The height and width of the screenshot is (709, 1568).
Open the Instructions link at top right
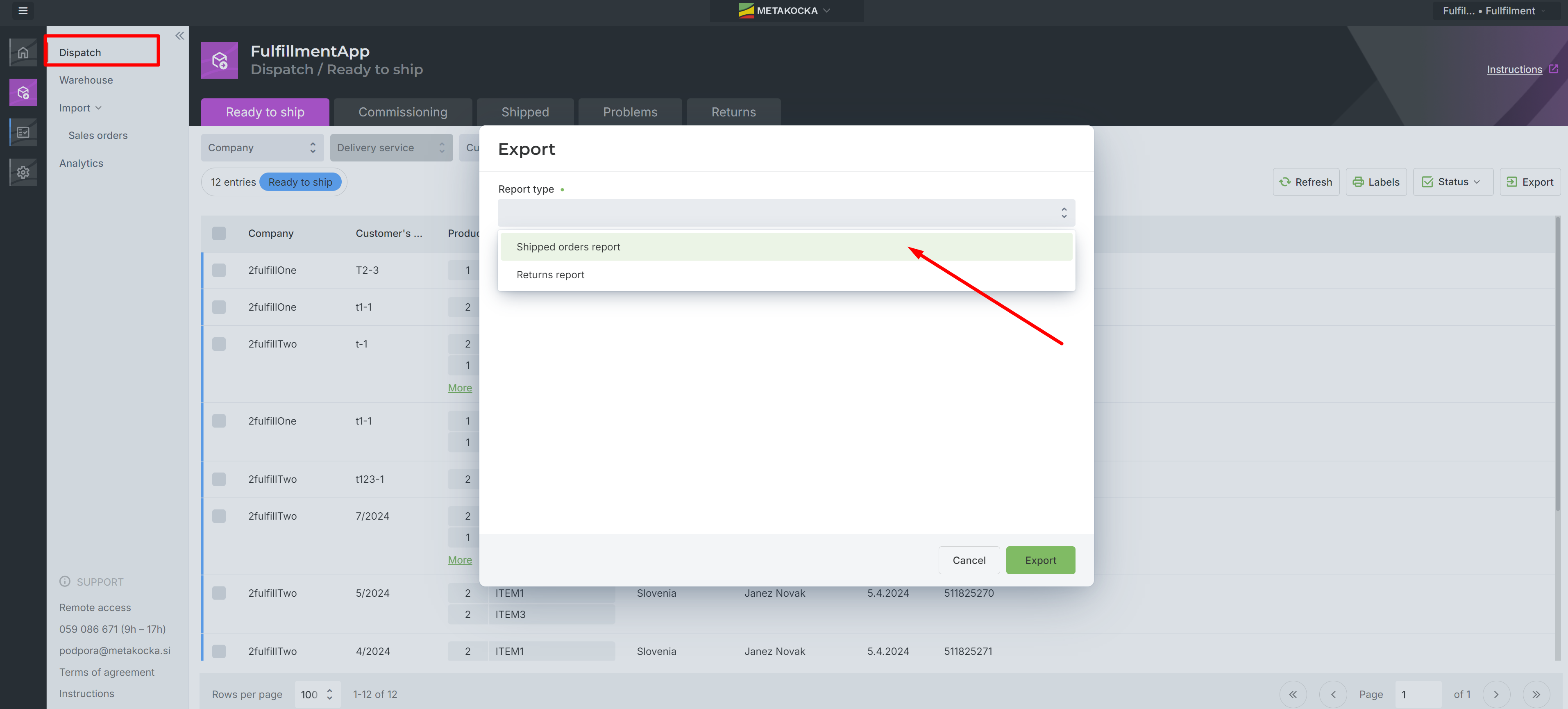pyautogui.click(x=1514, y=69)
